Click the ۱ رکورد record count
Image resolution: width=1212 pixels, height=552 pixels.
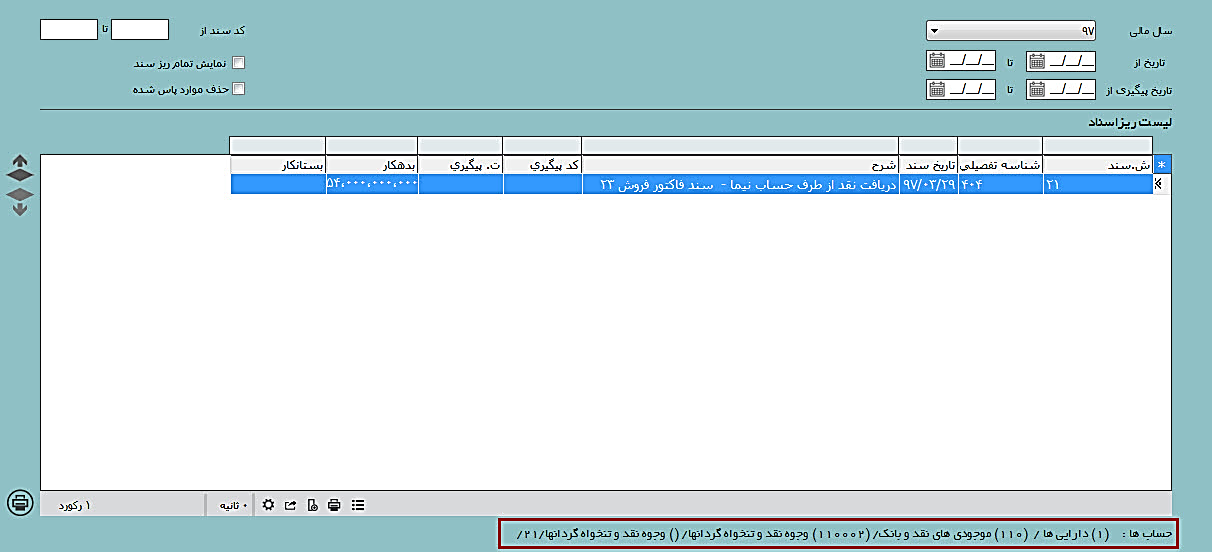coord(74,505)
